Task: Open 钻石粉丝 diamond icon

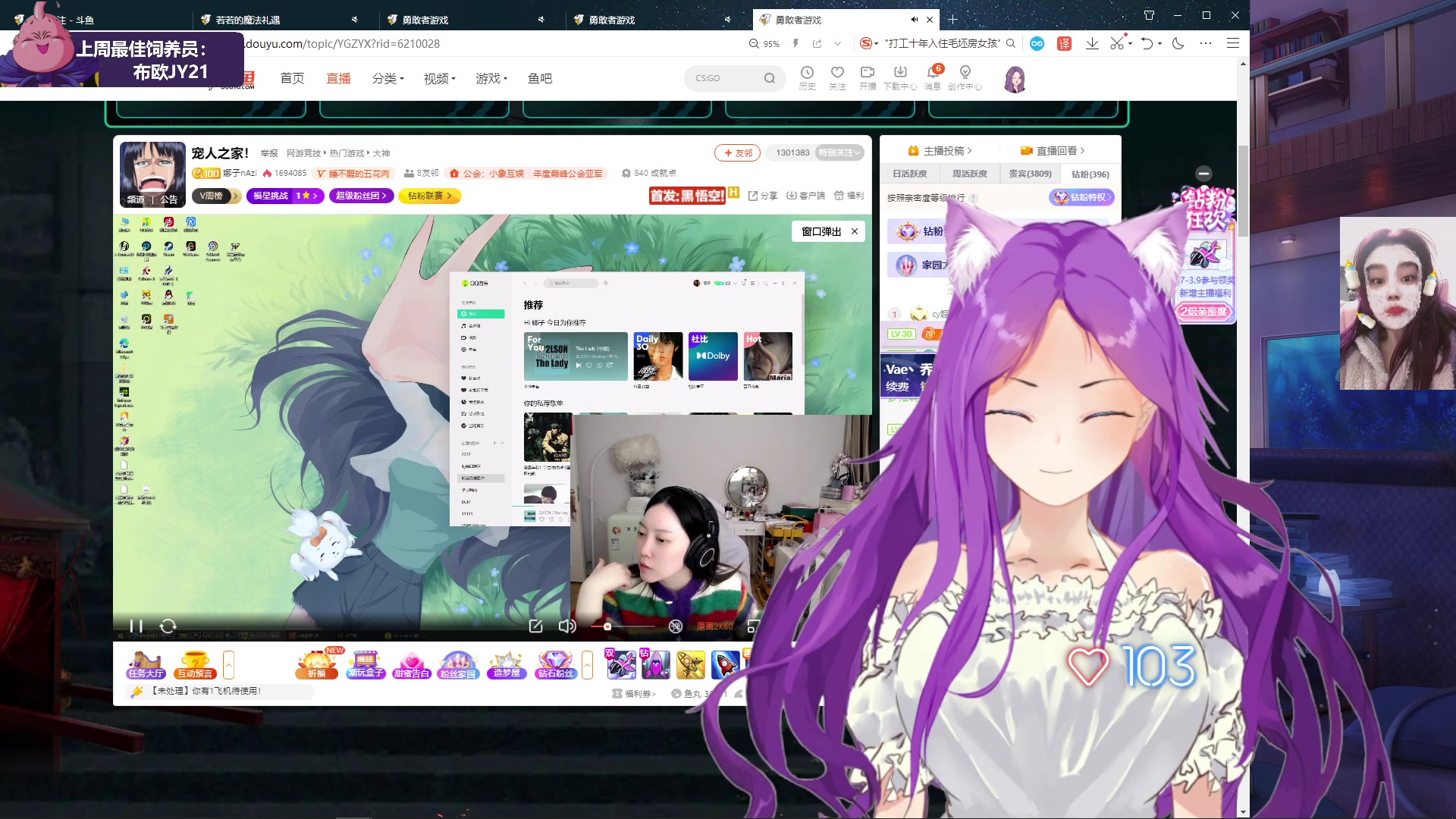Action: pyautogui.click(x=555, y=664)
